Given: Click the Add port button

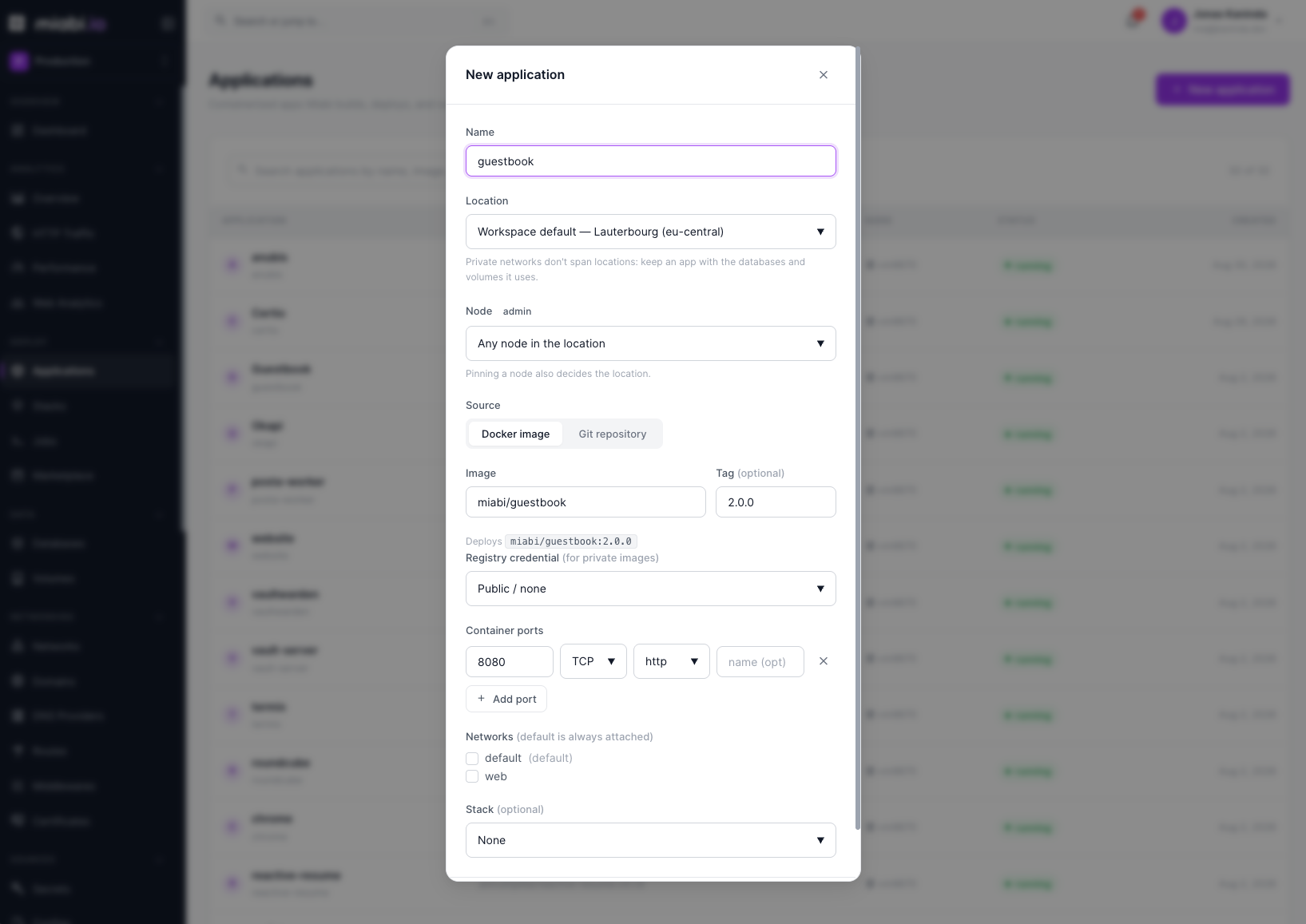Looking at the screenshot, I should [506, 699].
